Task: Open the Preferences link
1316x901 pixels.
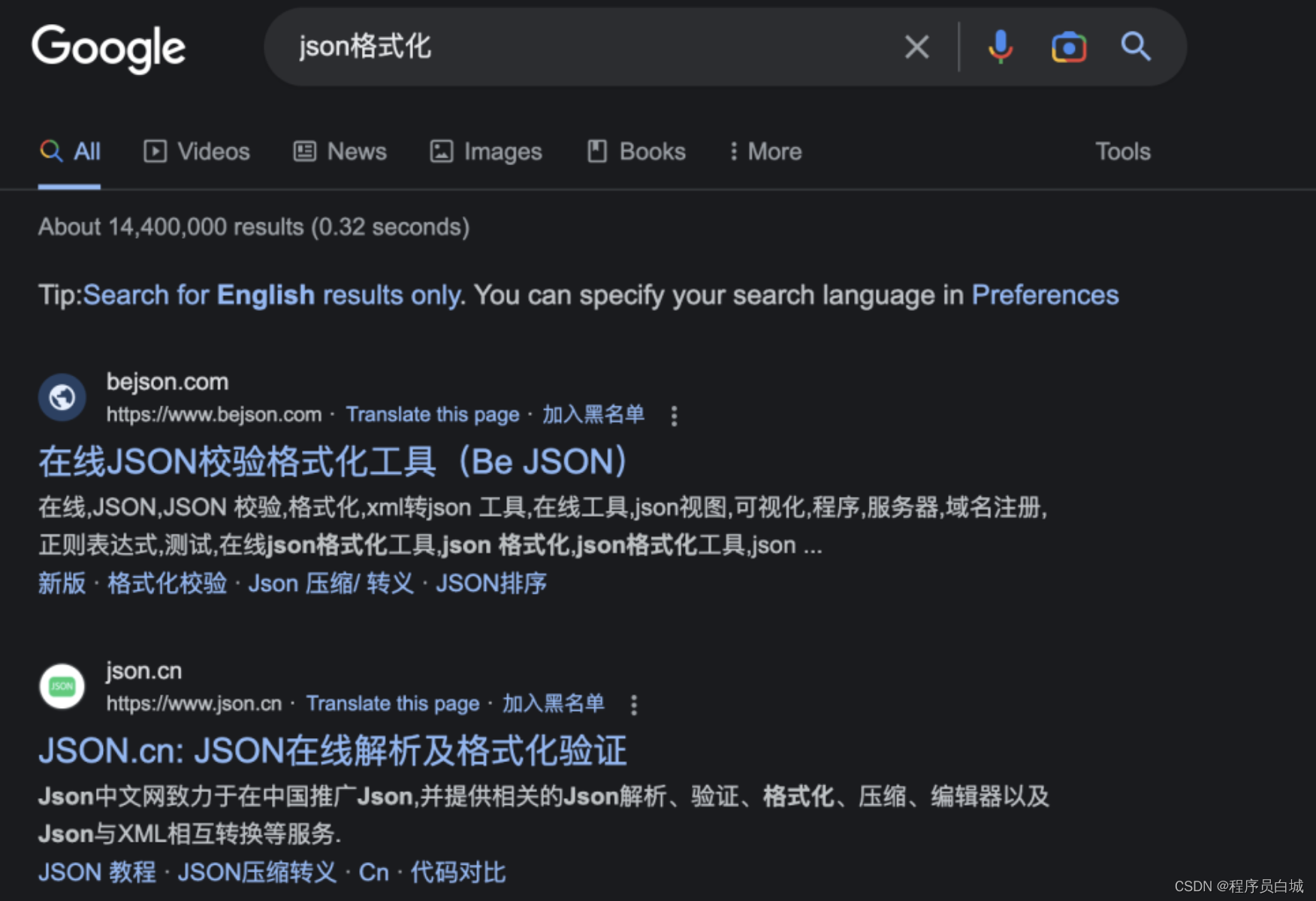Action: click(x=1045, y=295)
